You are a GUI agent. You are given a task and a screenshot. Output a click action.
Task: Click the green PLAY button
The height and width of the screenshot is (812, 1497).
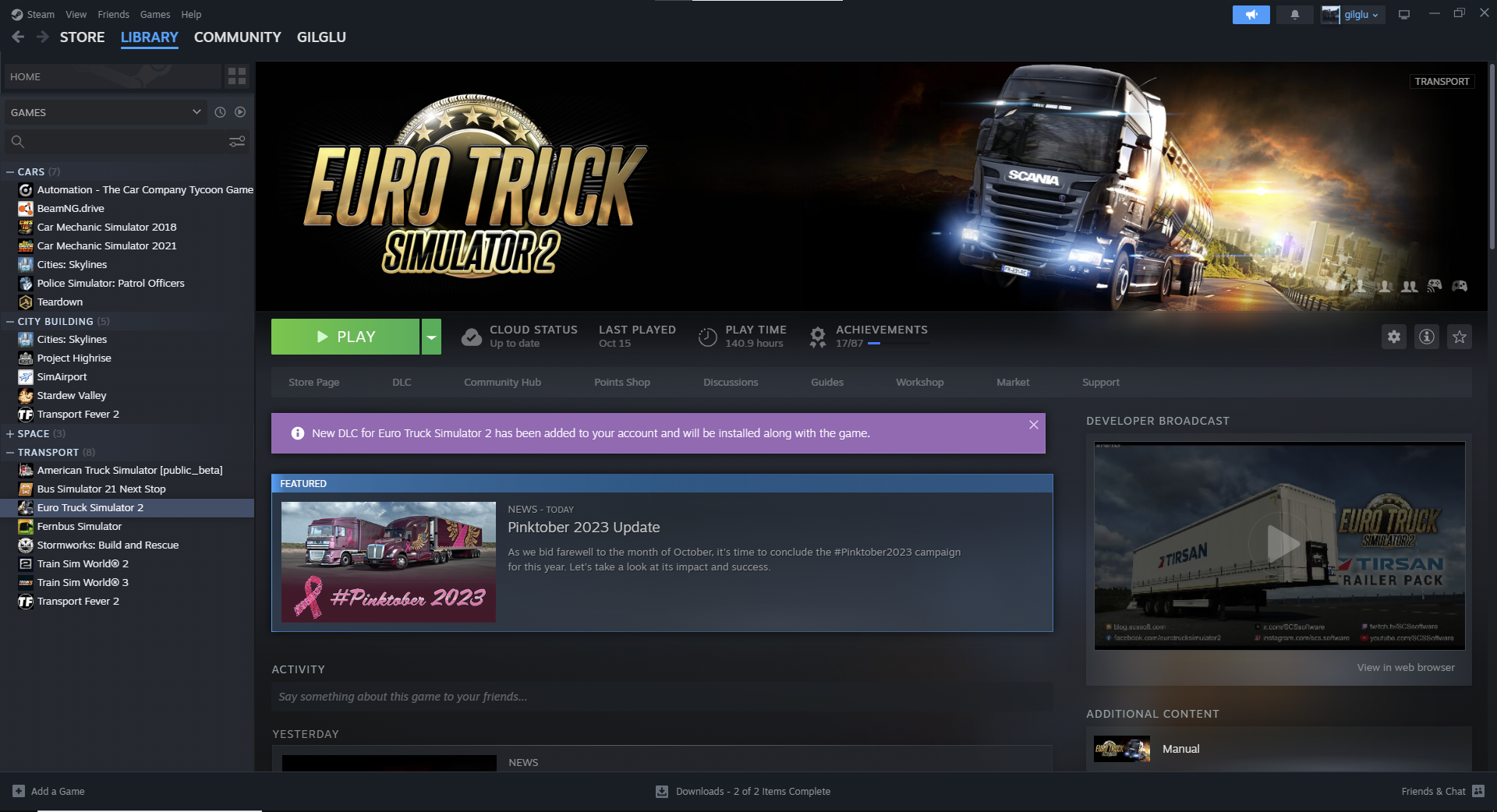coord(345,337)
